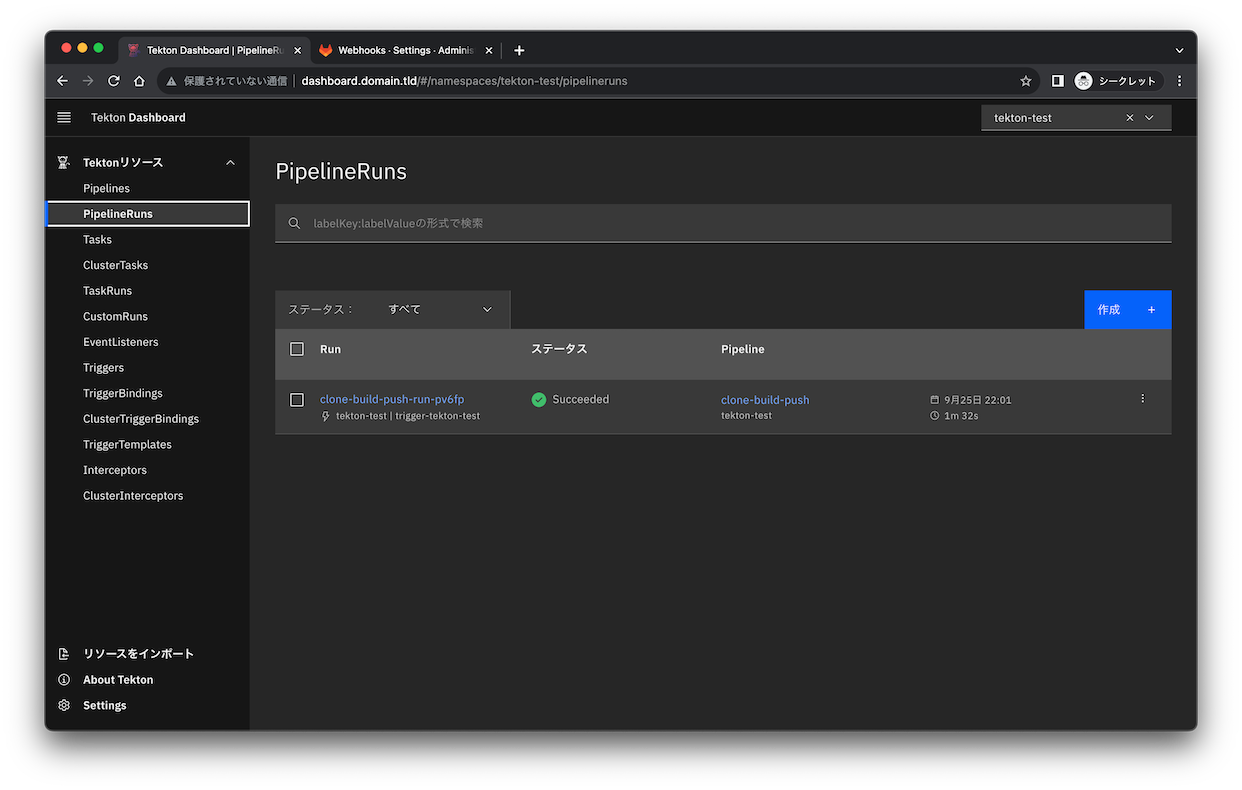Open リソースをインポート import page
This screenshot has height=790, width=1242.
click(x=138, y=654)
